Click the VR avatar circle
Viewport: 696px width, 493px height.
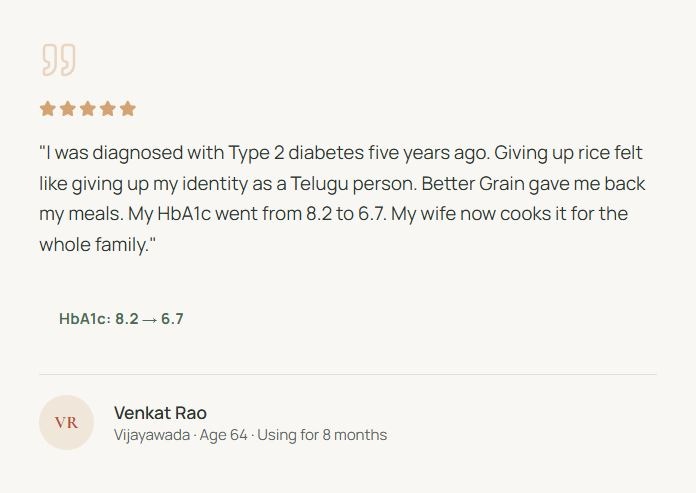pos(66,422)
